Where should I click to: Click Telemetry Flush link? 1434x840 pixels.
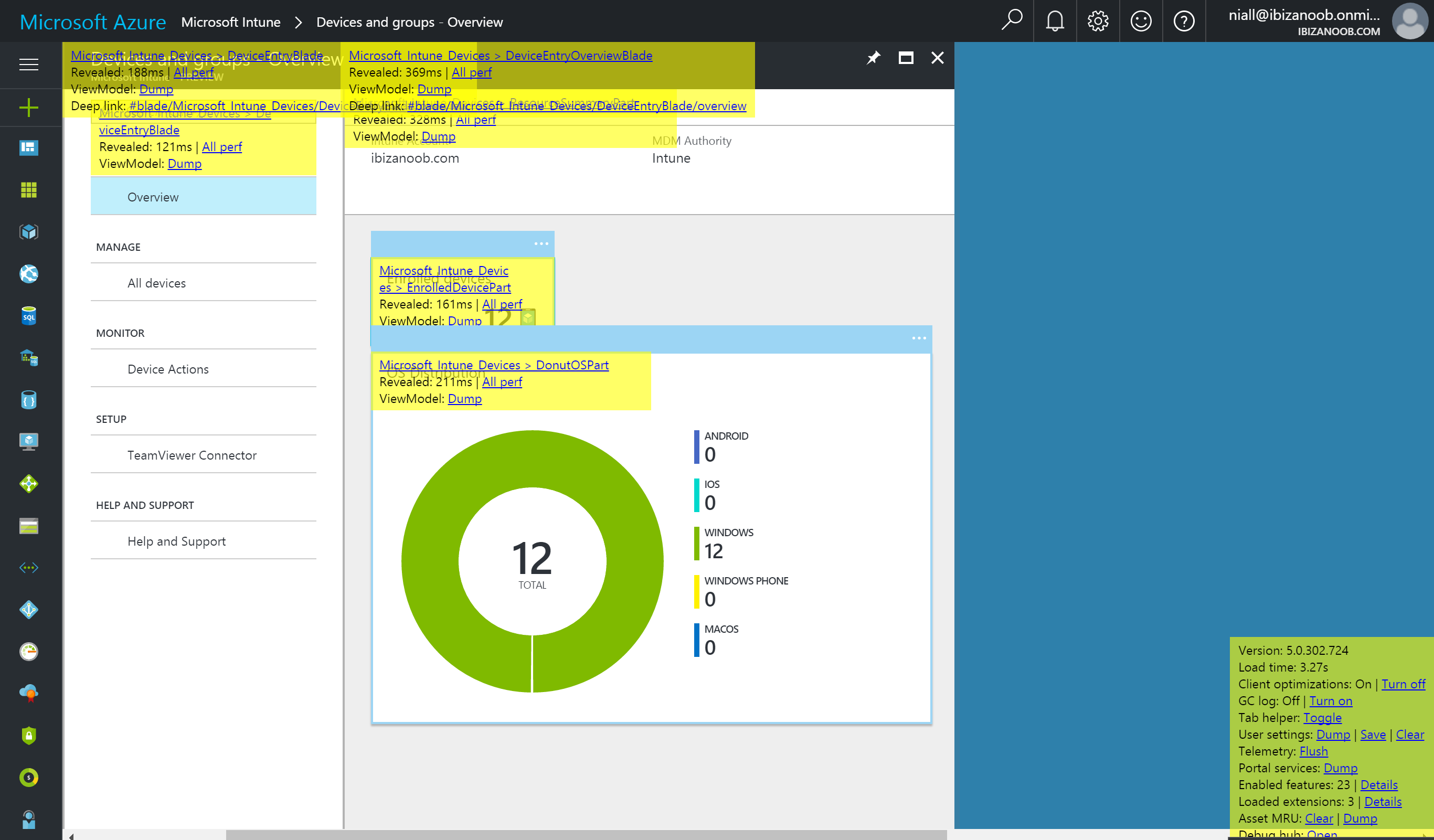[1313, 751]
